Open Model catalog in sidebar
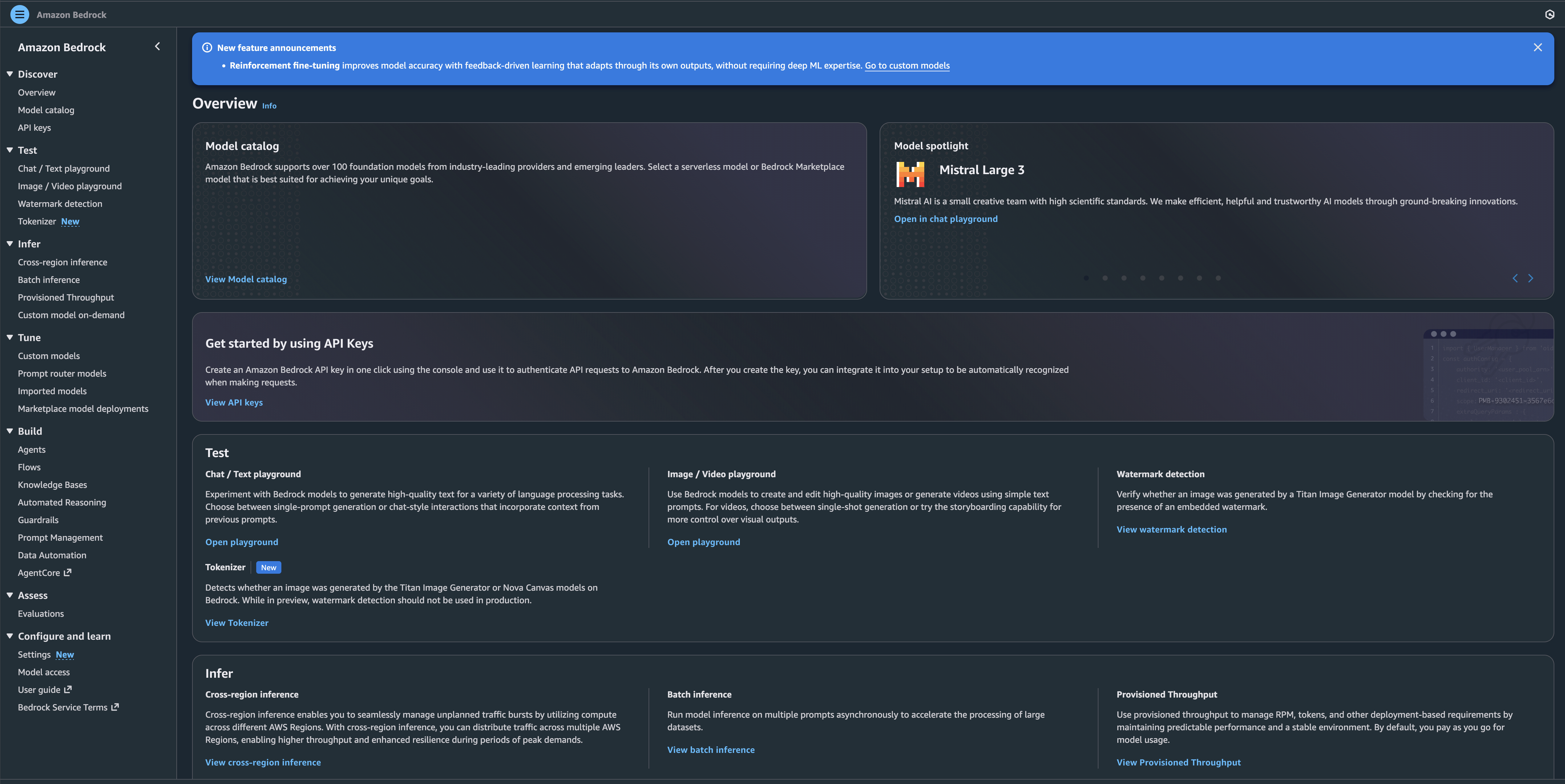 pyautogui.click(x=46, y=110)
